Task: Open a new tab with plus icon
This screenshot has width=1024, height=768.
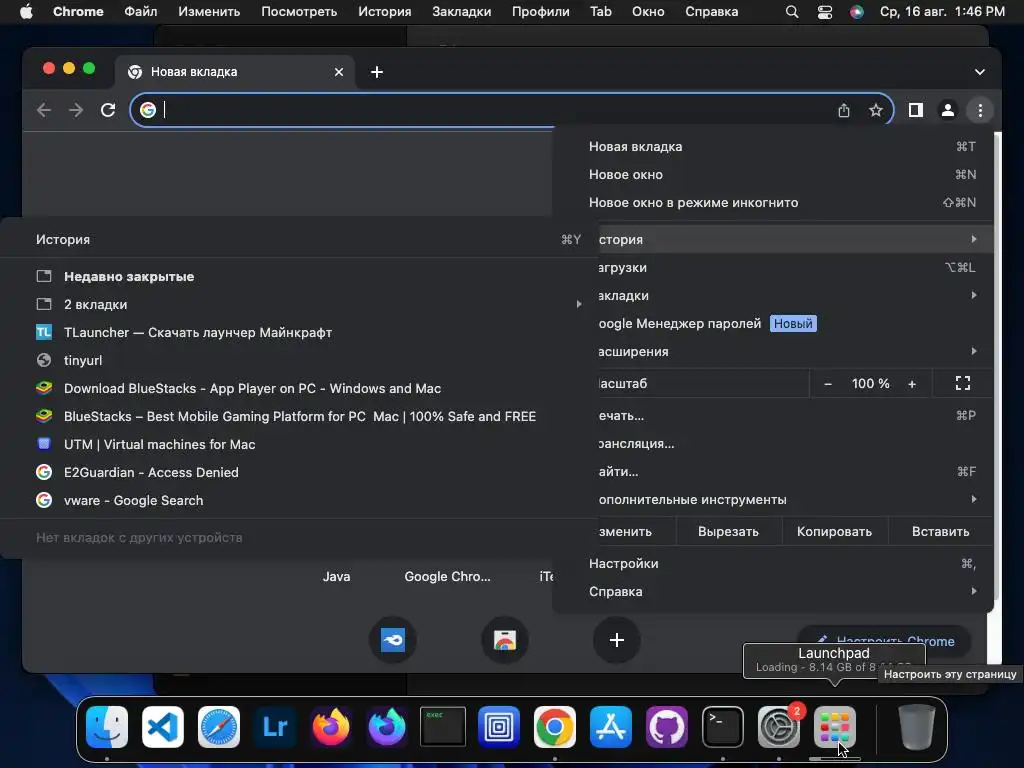Action: [377, 72]
